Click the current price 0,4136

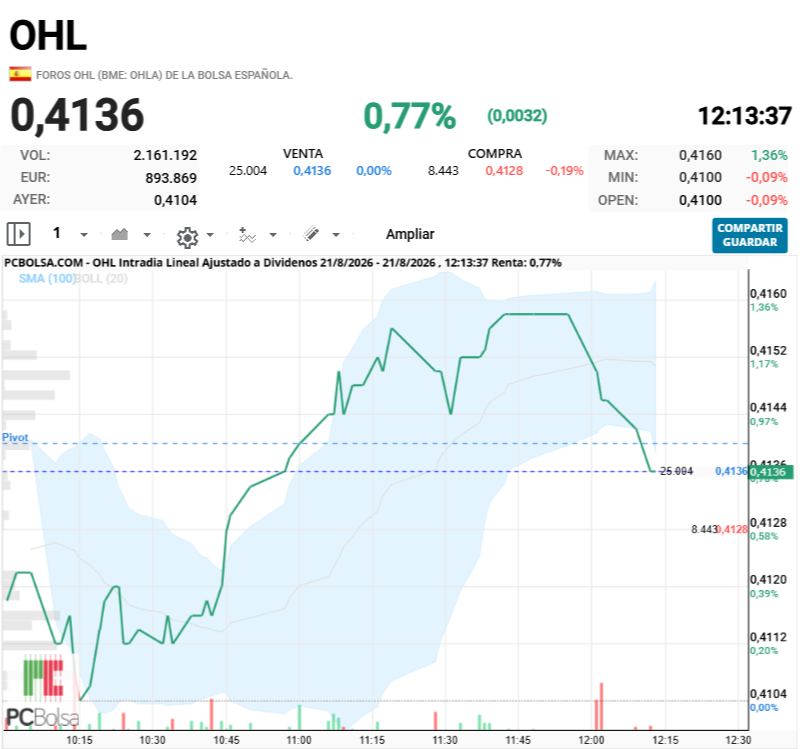coord(78,115)
